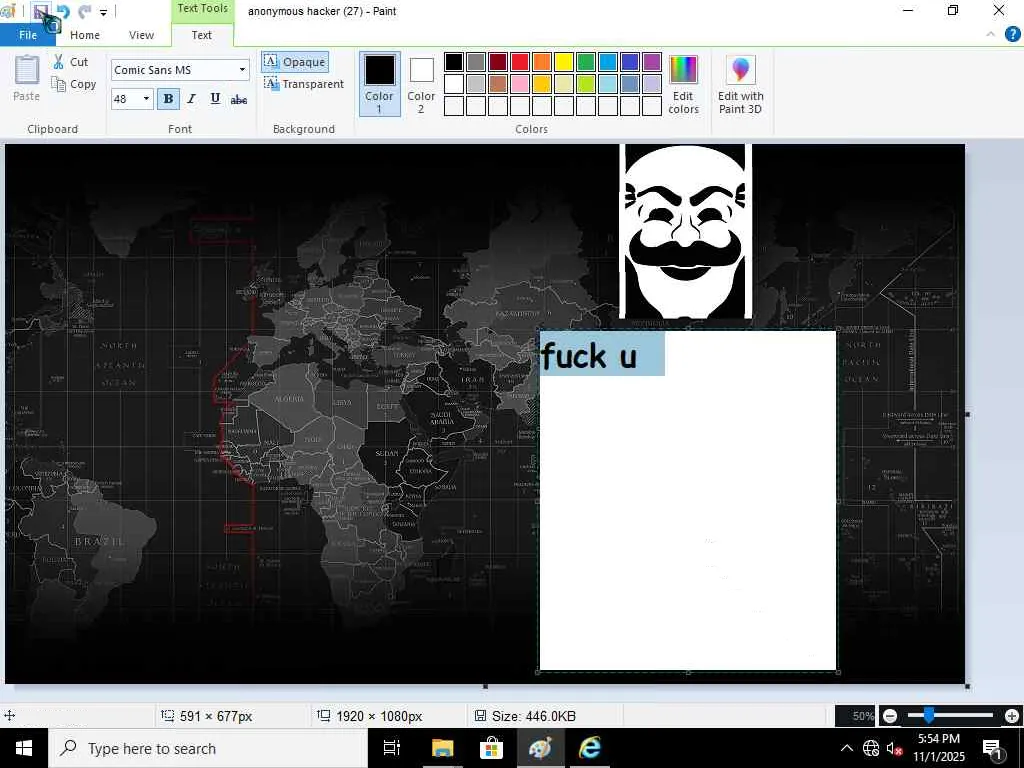This screenshot has width=1024, height=768.
Task: Select Color 2 background box
Action: [421, 84]
